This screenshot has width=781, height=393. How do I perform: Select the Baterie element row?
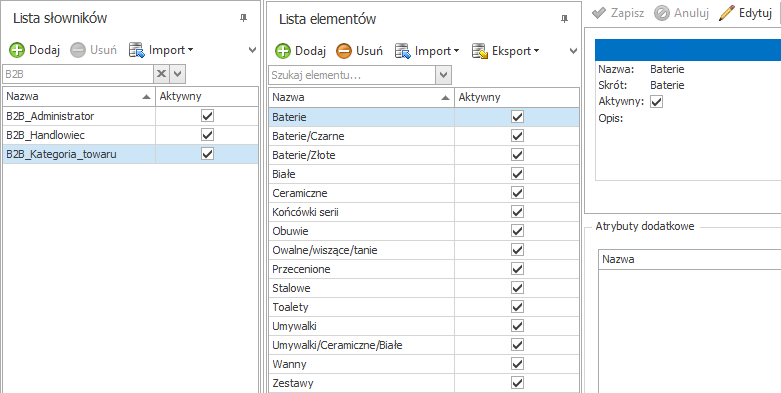click(x=424, y=117)
